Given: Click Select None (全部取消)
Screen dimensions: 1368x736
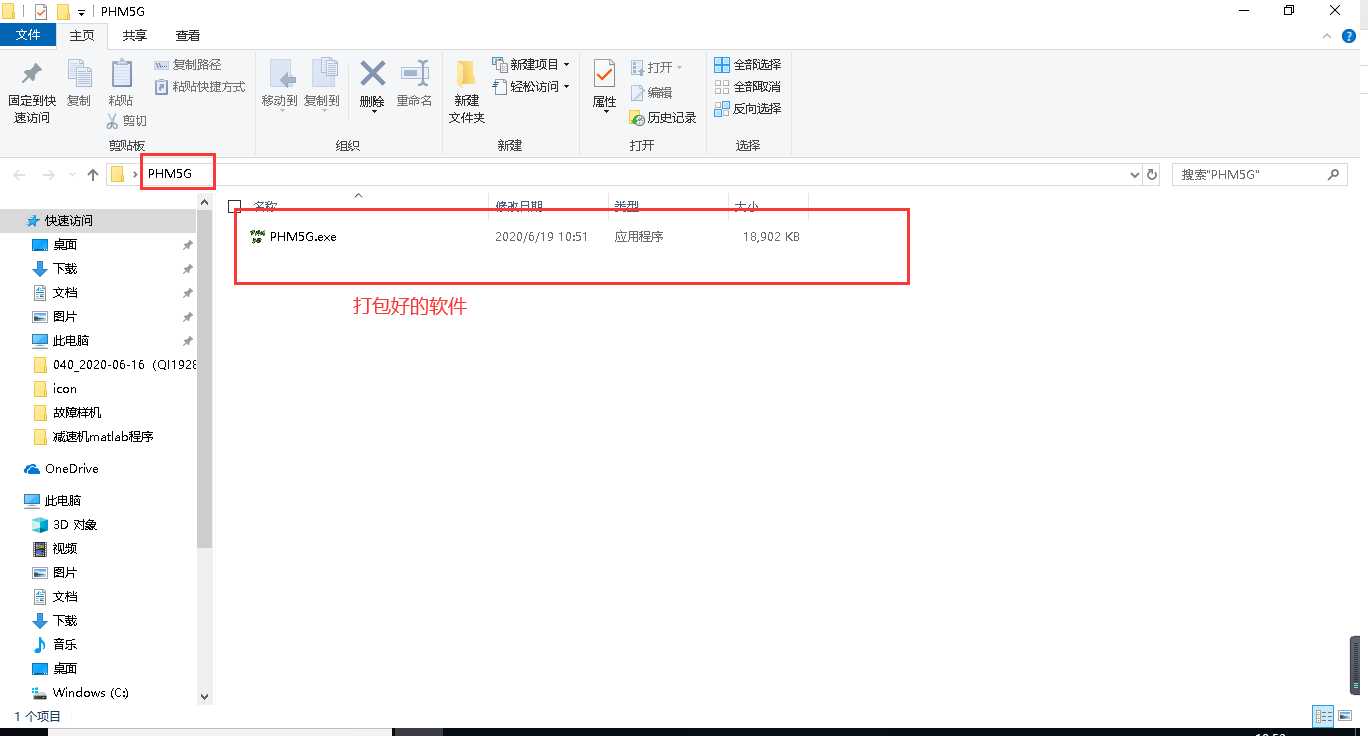Looking at the screenshot, I should tap(747, 87).
